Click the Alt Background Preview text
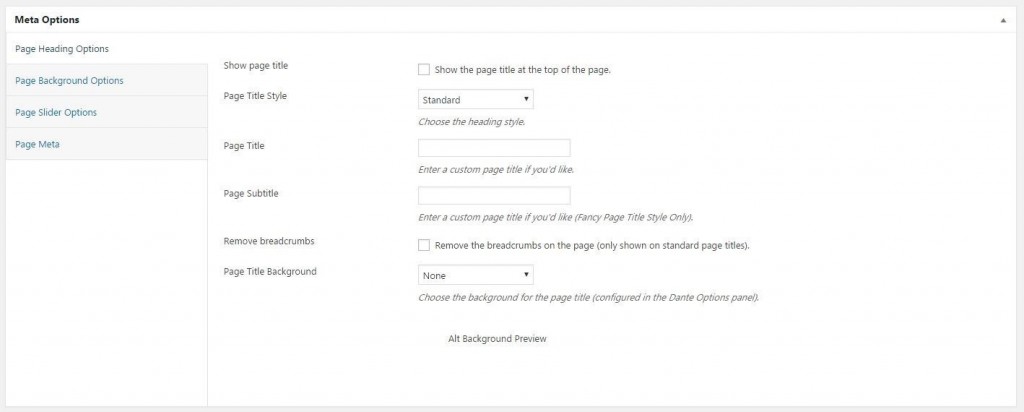 [497, 339]
